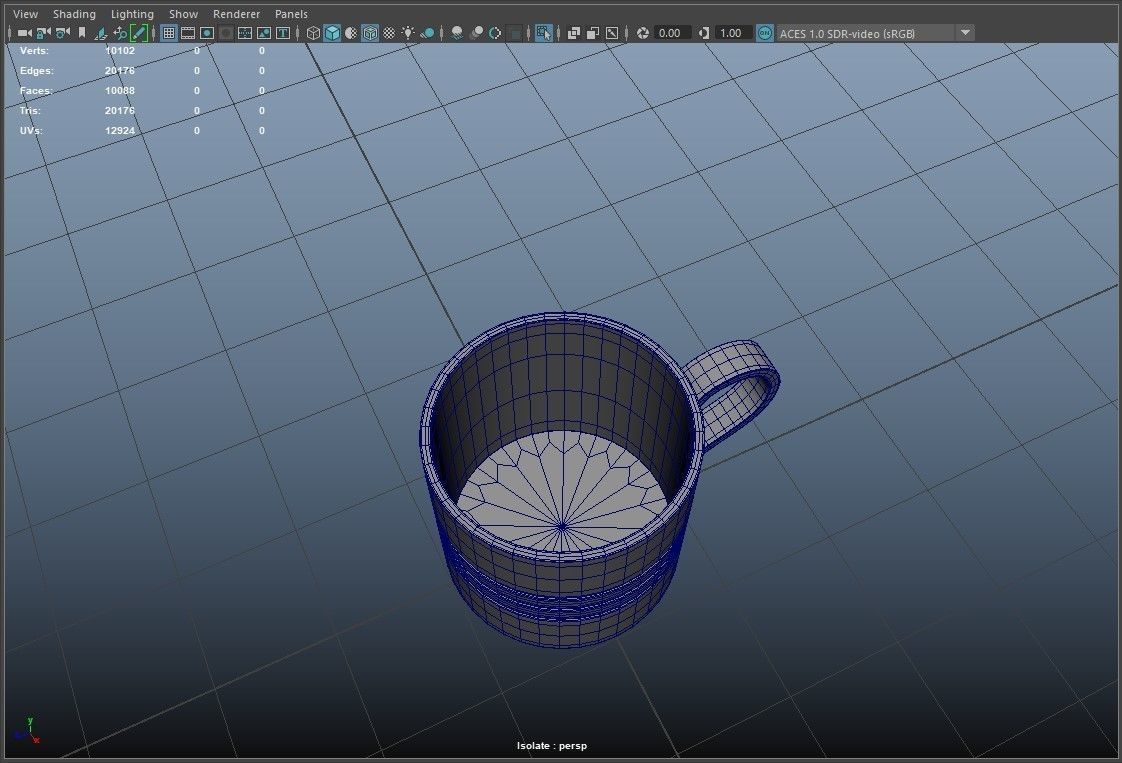Open Camera Attributes from the panel toolbar
The width and height of the screenshot is (1122, 763).
point(62,33)
